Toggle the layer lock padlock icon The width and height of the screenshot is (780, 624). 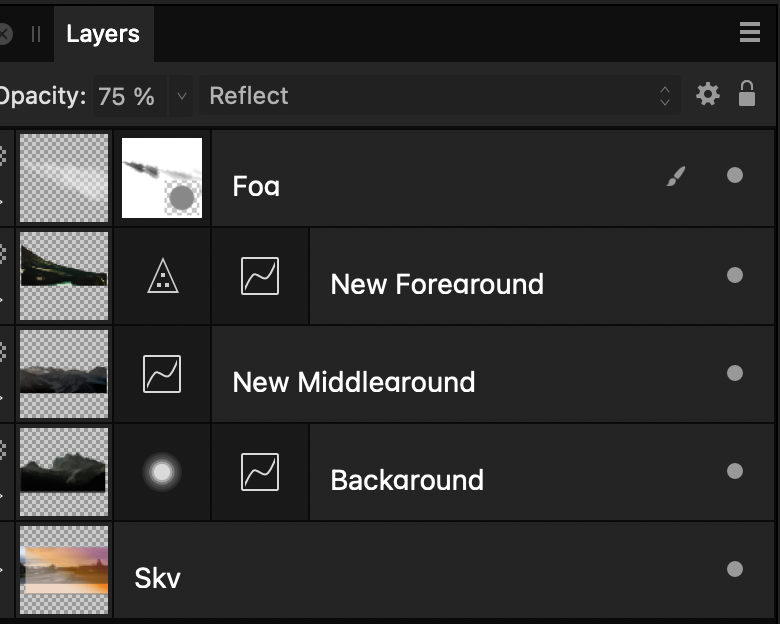coord(747,94)
